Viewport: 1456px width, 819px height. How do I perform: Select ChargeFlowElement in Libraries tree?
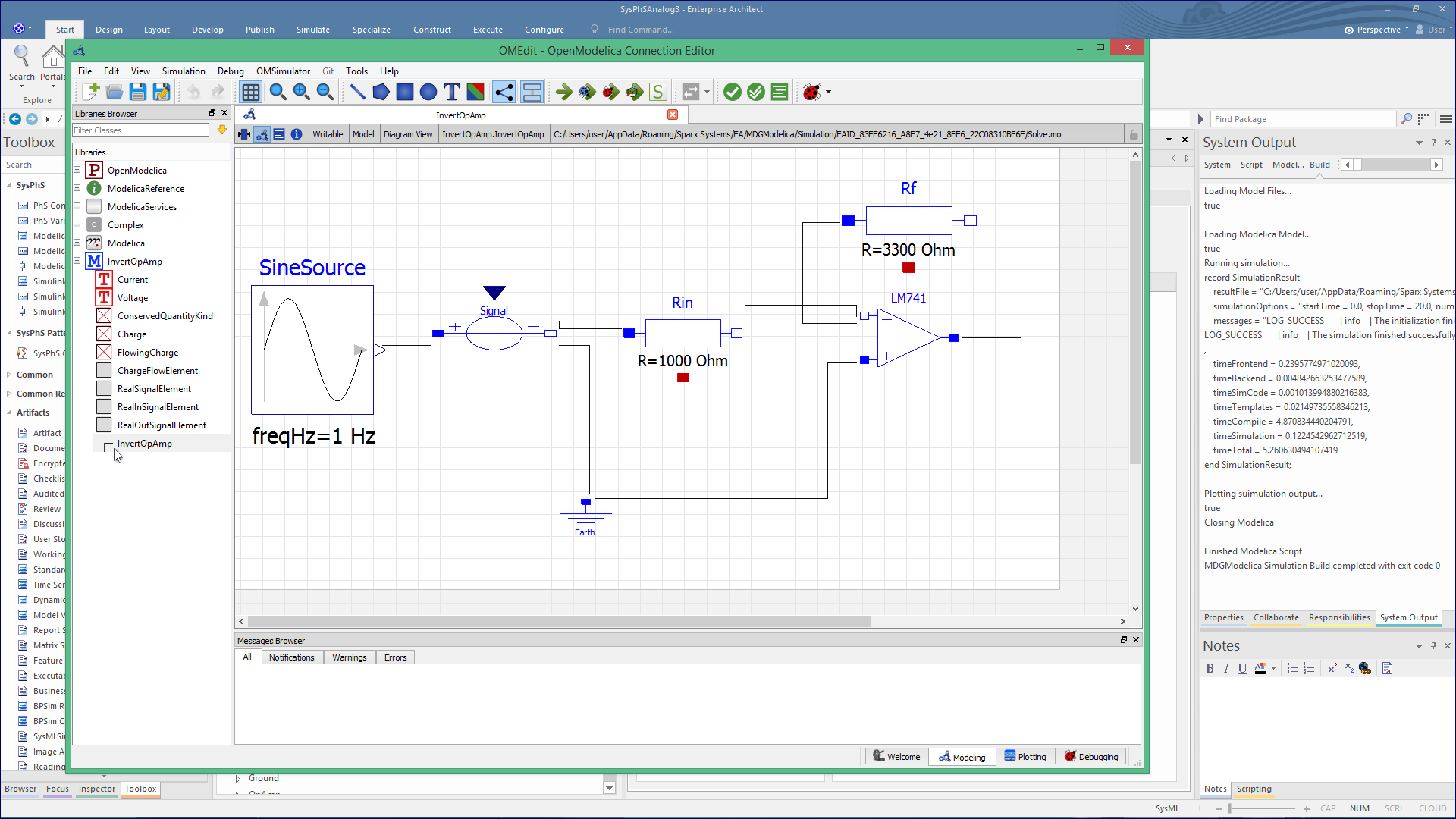pyautogui.click(x=158, y=371)
